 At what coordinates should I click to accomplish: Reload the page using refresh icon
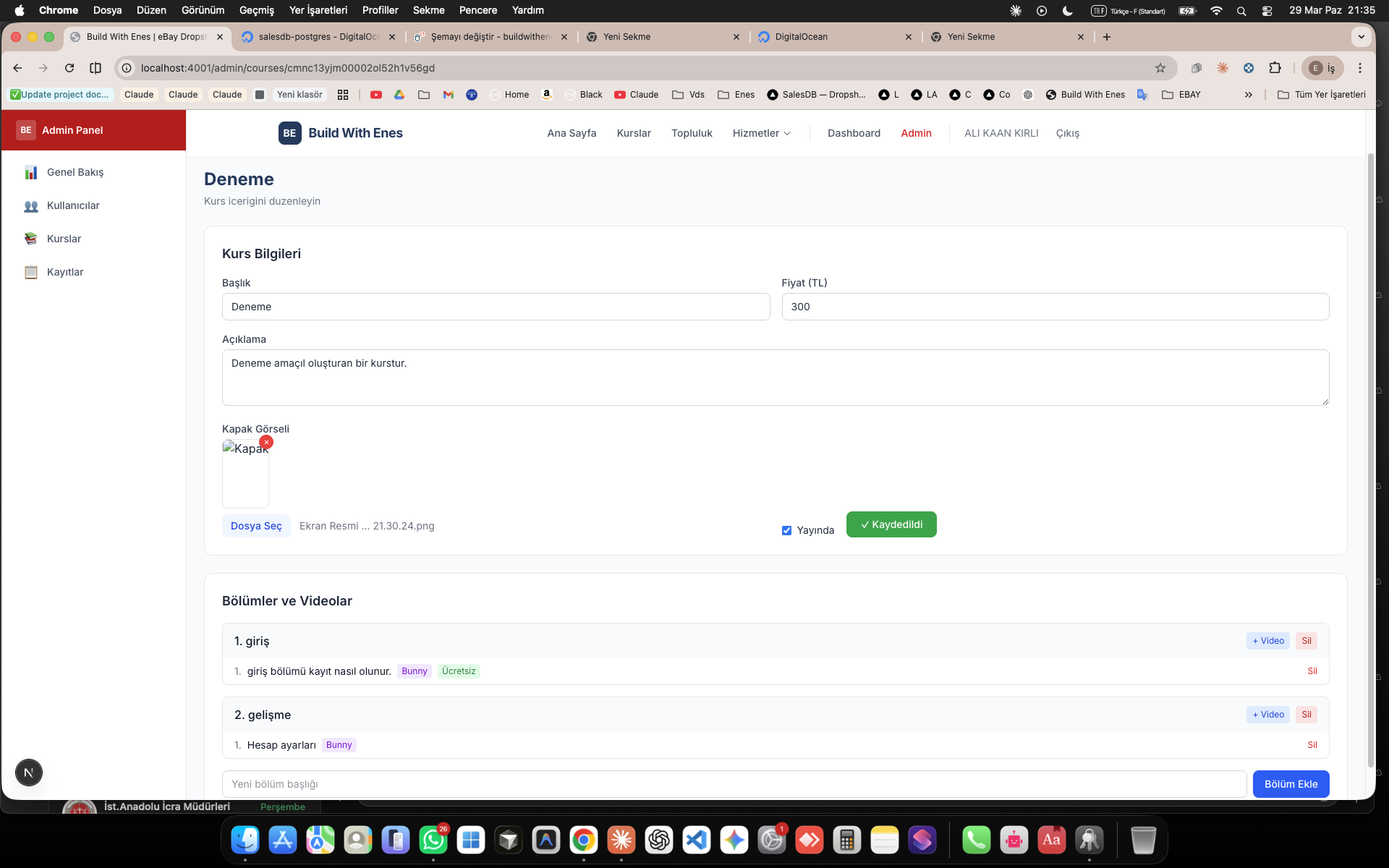69,68
